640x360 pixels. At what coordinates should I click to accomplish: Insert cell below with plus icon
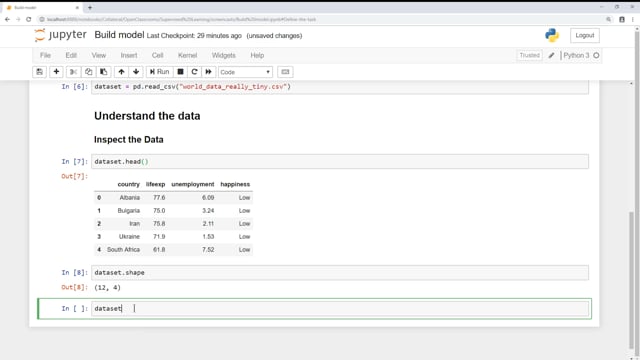(x=56, y=72)
